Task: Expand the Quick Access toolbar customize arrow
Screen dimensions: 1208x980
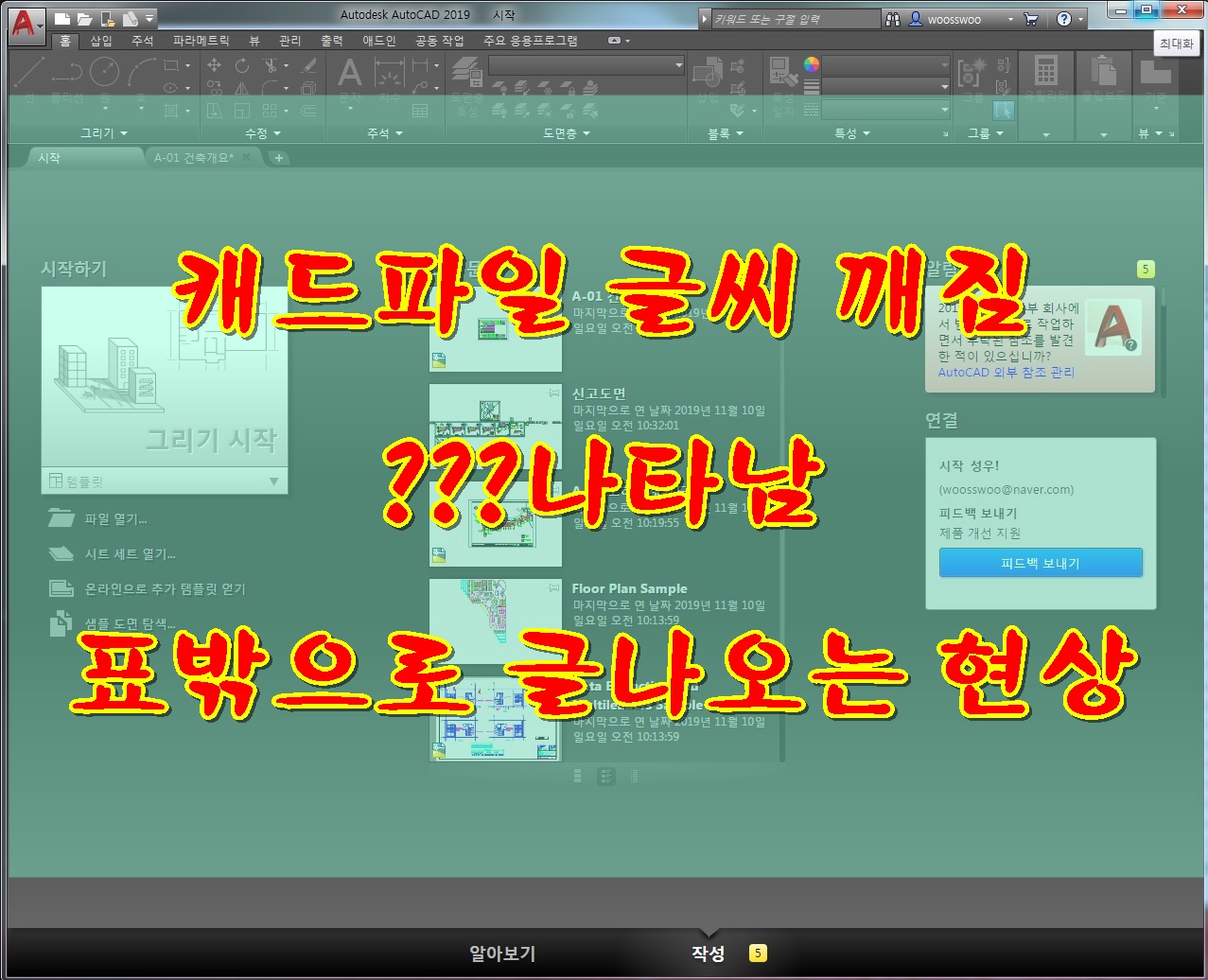Action: (x=151, y=19)
